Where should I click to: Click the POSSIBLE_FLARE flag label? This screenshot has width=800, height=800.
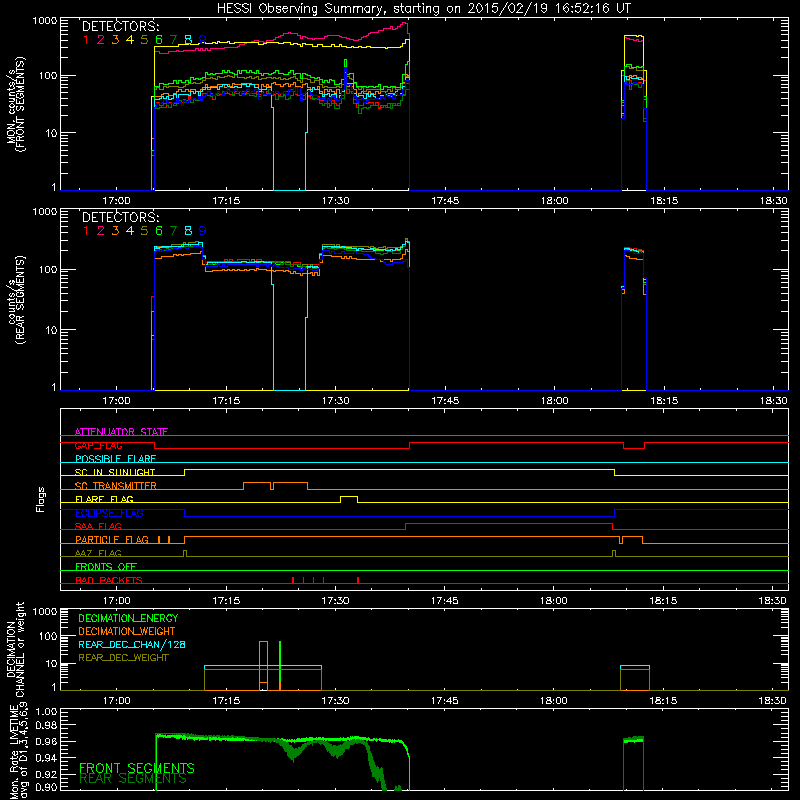click(115, 459)
